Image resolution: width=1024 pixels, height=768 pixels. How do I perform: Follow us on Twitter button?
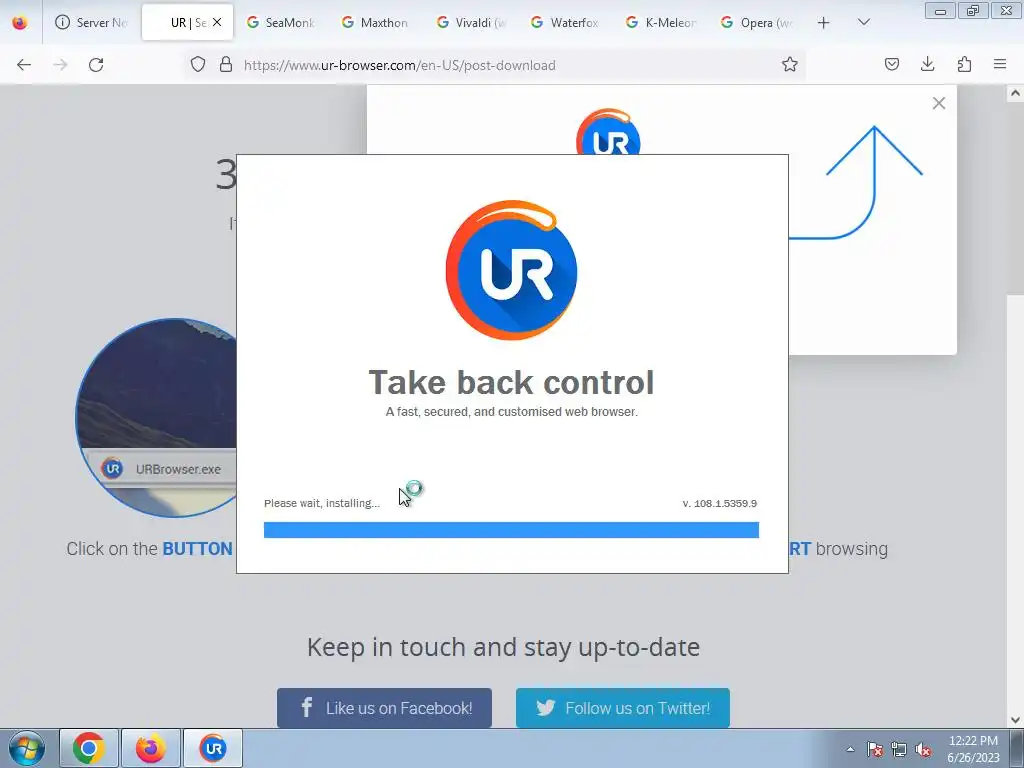pyautogui.click(x=622, y=708)
